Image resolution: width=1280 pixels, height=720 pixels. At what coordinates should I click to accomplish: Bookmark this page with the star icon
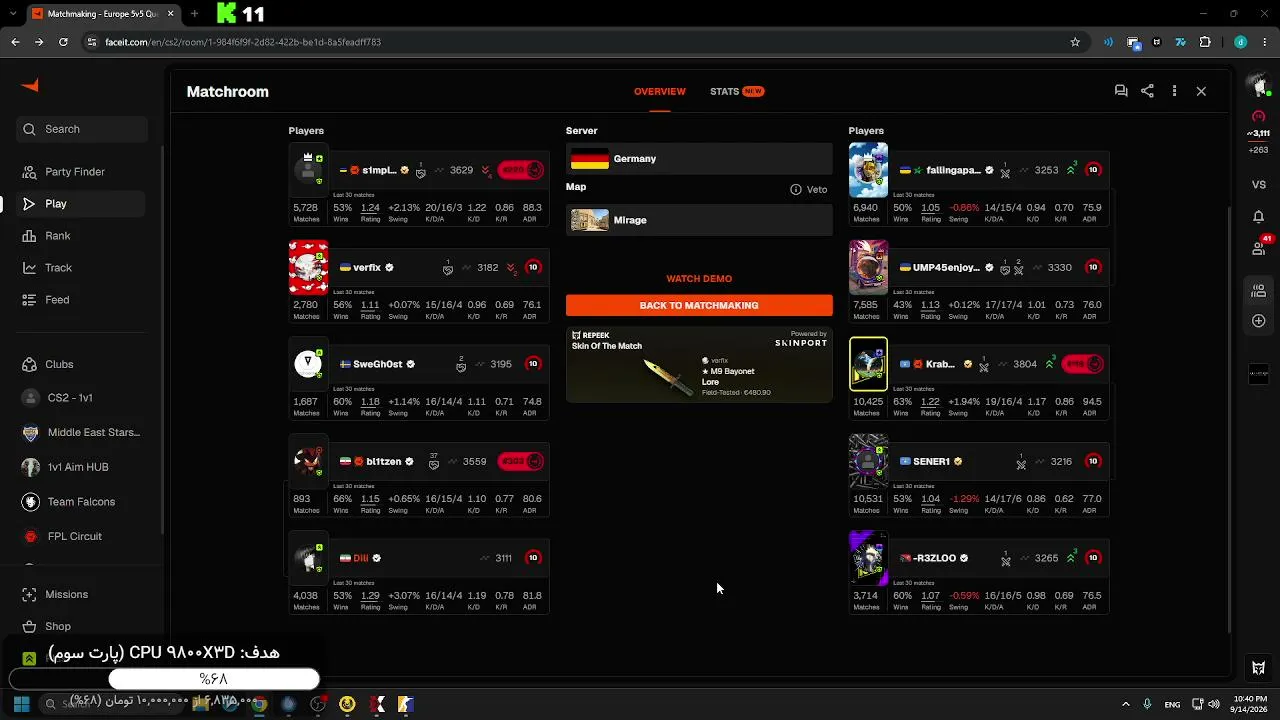pos(1075,42)
